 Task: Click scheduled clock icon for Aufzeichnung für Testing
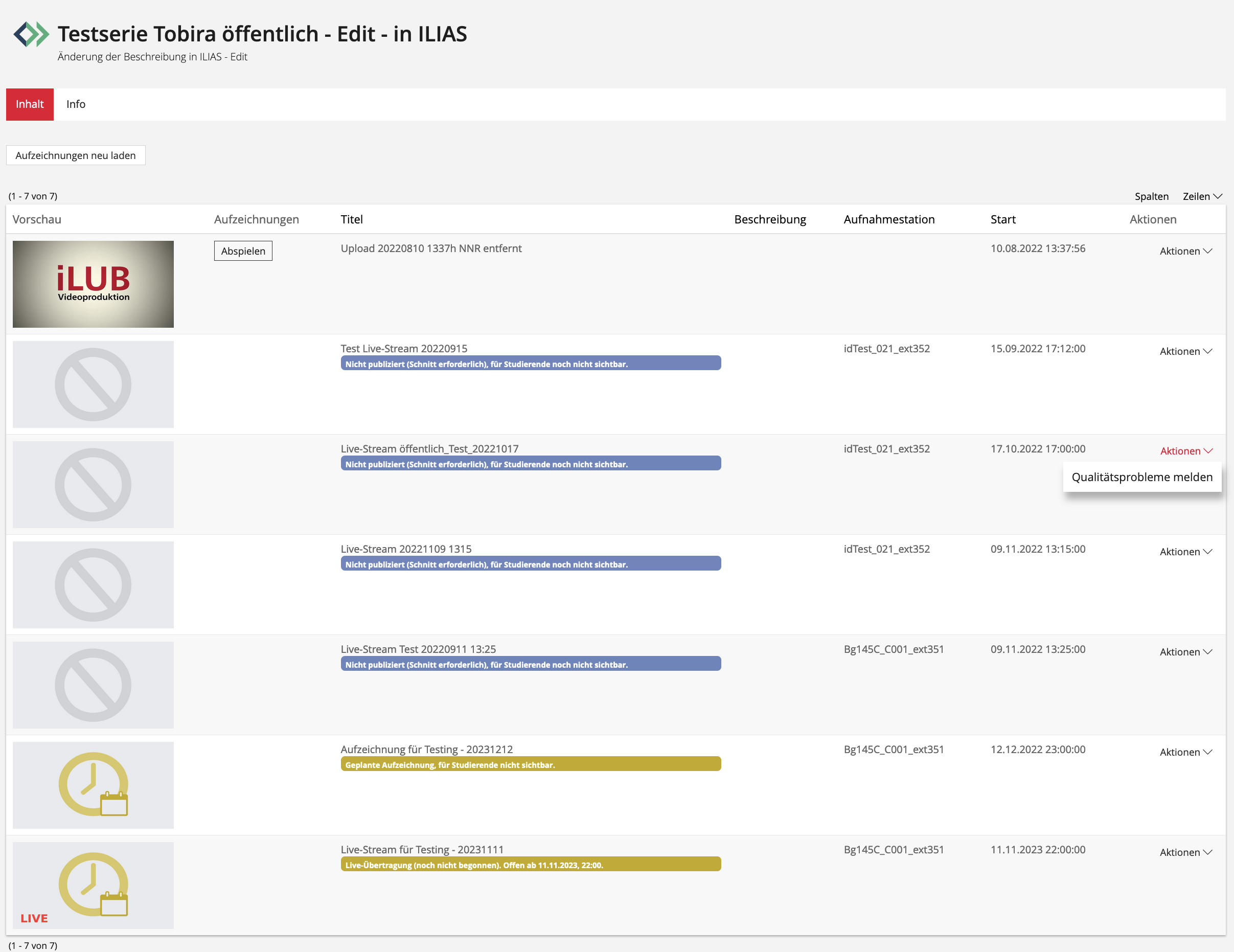[x=93, y=784]
